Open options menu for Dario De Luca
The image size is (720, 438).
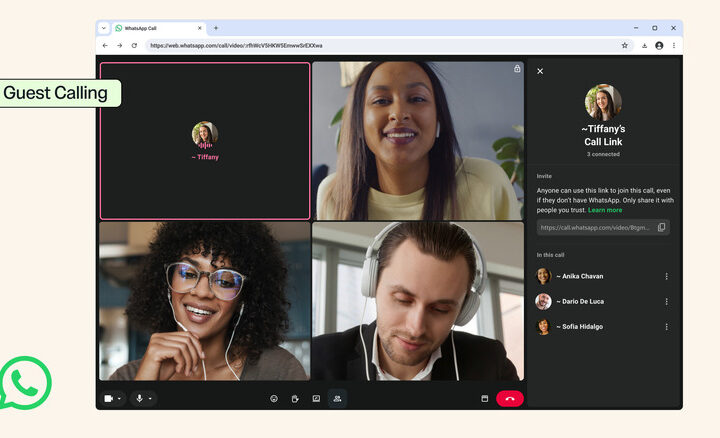[666, 301]
